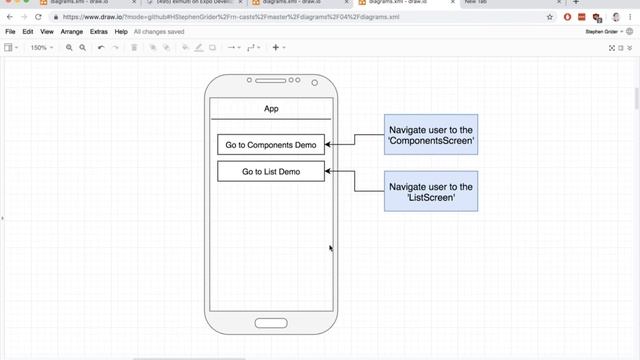Click the zoom out magnifier icon
Image resolution: width=640 pixels, height=360 pixels.
(82, 48)
